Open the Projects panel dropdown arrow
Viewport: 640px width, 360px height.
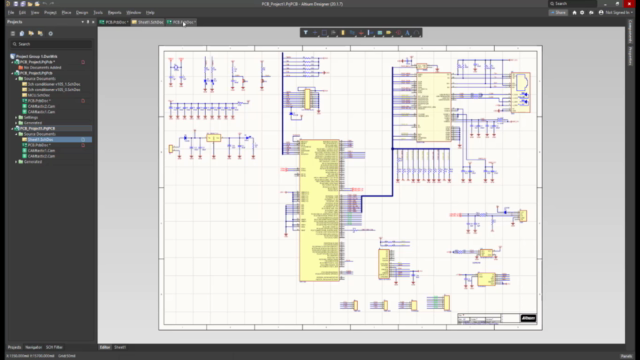coord(82,22)
